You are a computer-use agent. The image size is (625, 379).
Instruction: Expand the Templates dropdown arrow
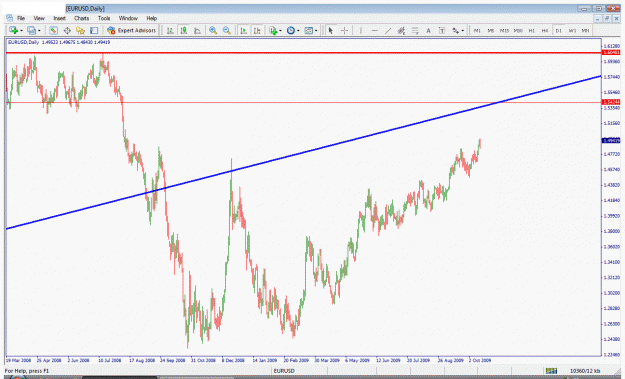point(316,31)
